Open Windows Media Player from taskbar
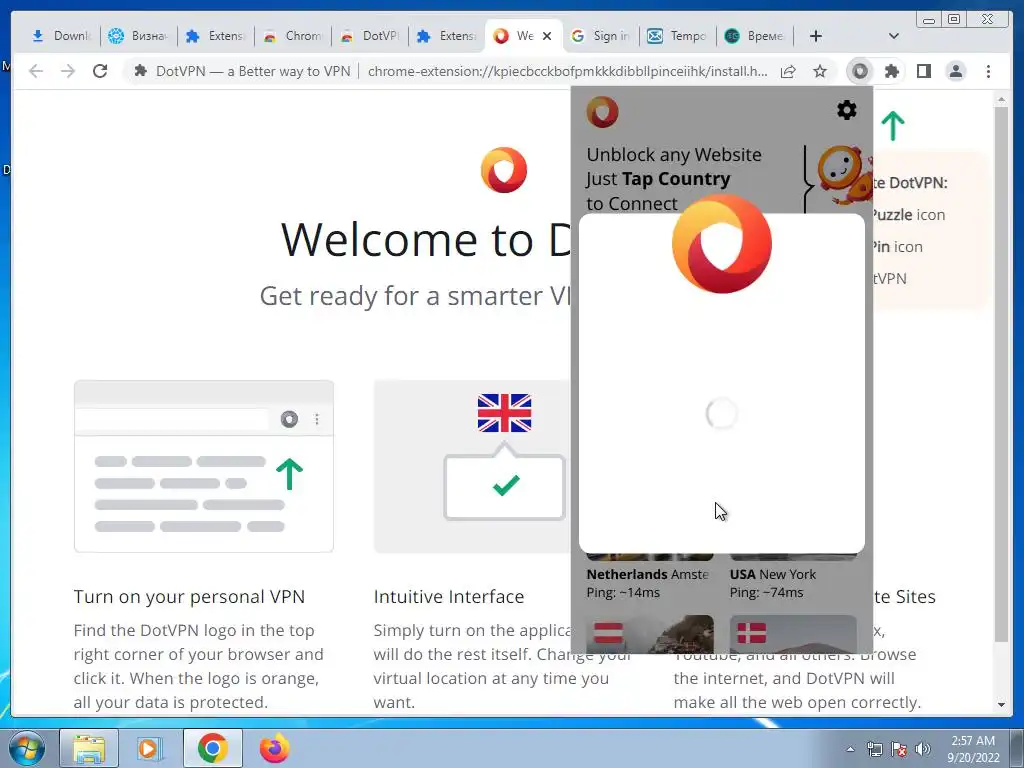 click(150, 748)
